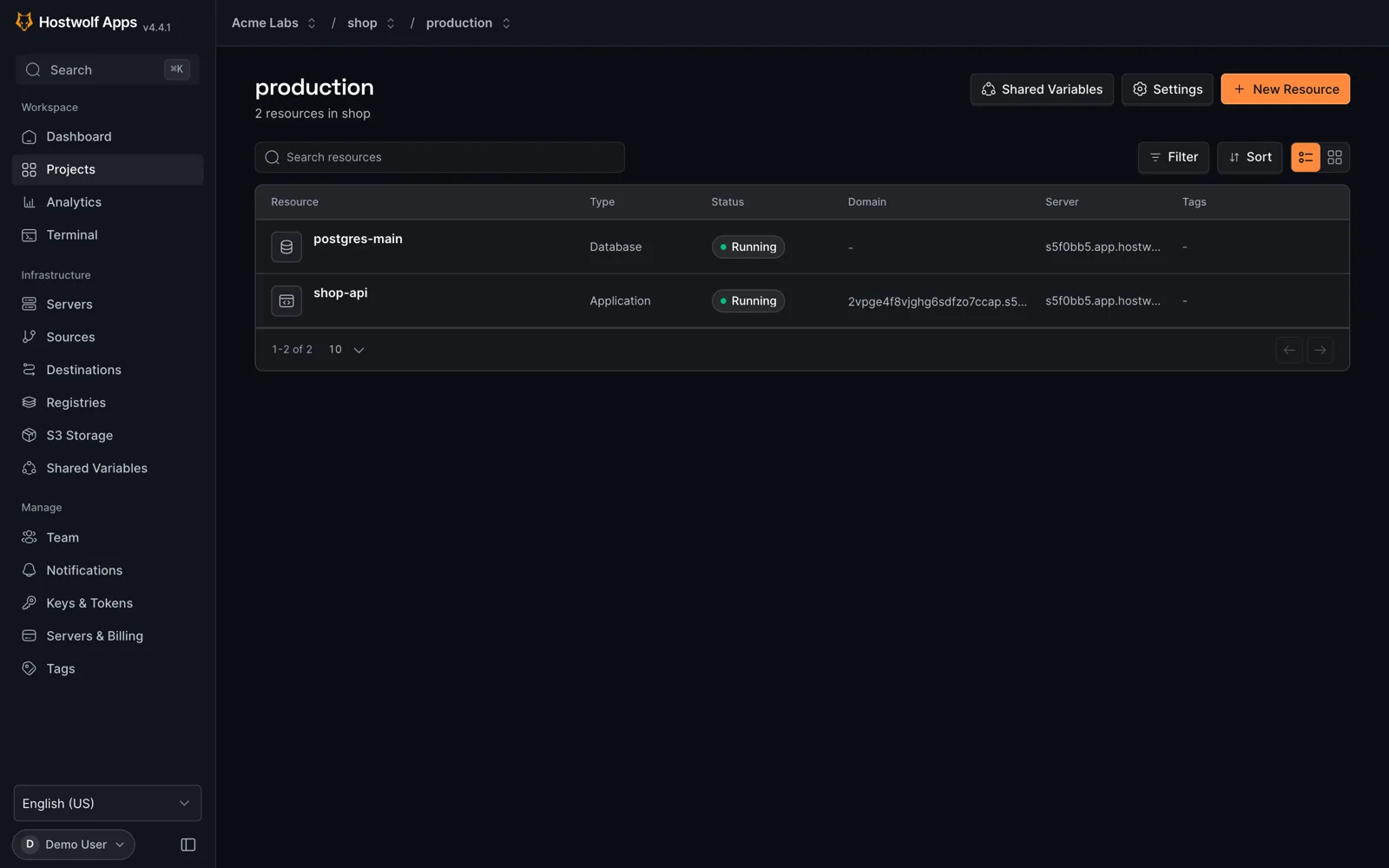The height and width of the screenshot is (868, 1389).
Task: Open environment Settings button
Action: 1168,89
